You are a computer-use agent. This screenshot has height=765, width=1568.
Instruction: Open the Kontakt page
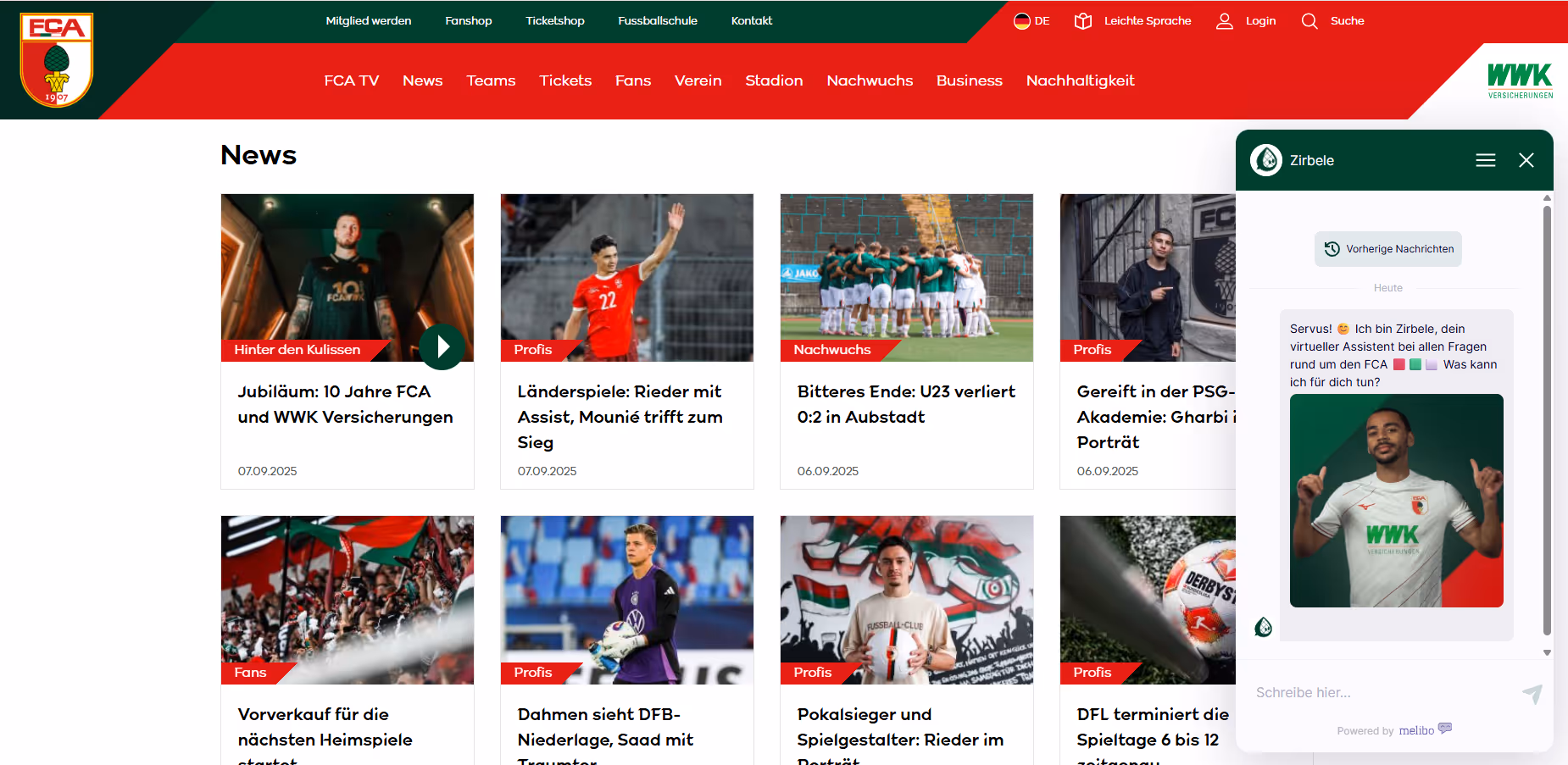[x=752, y=21]
